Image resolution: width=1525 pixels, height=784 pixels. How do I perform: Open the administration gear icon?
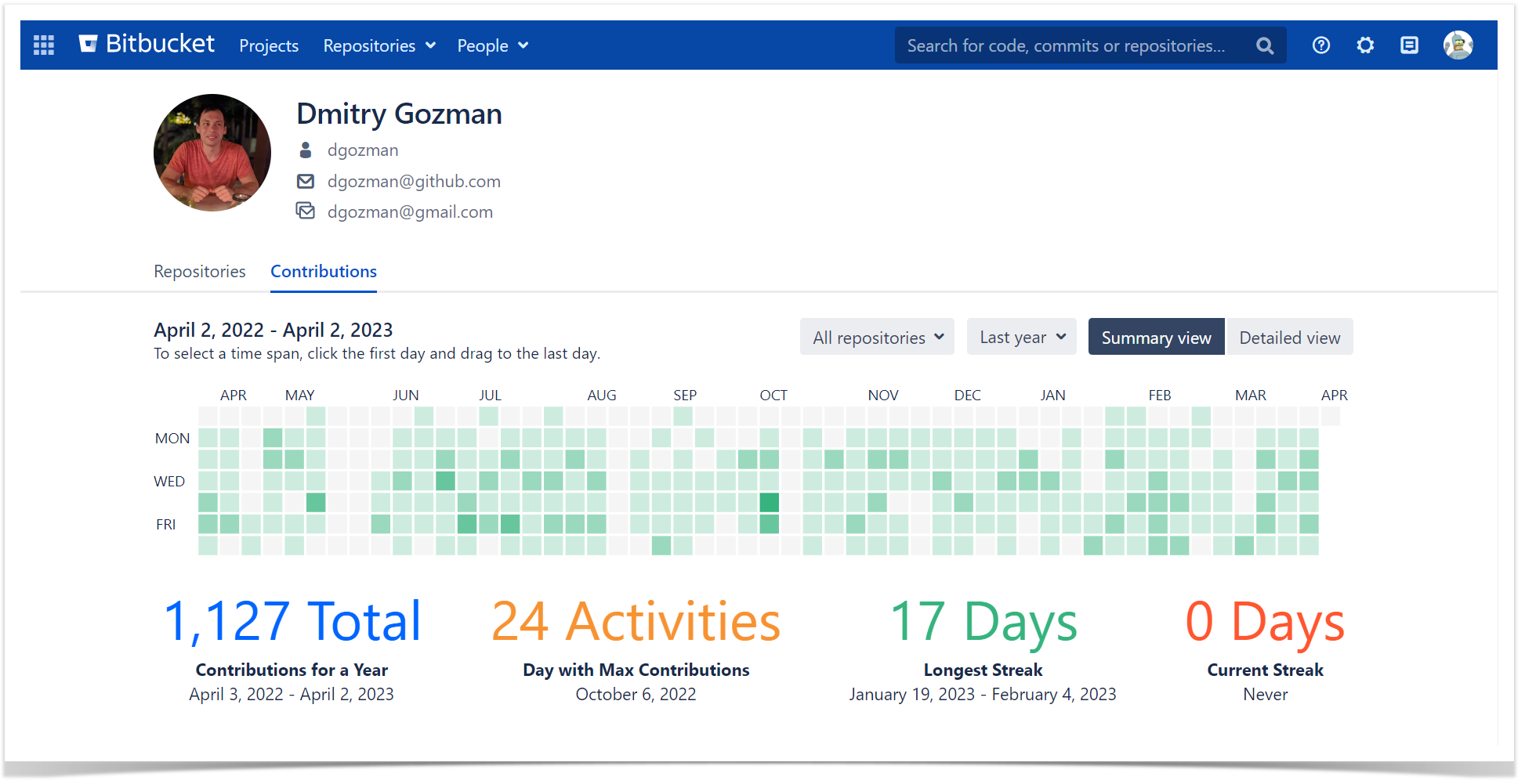point(1365,45)
